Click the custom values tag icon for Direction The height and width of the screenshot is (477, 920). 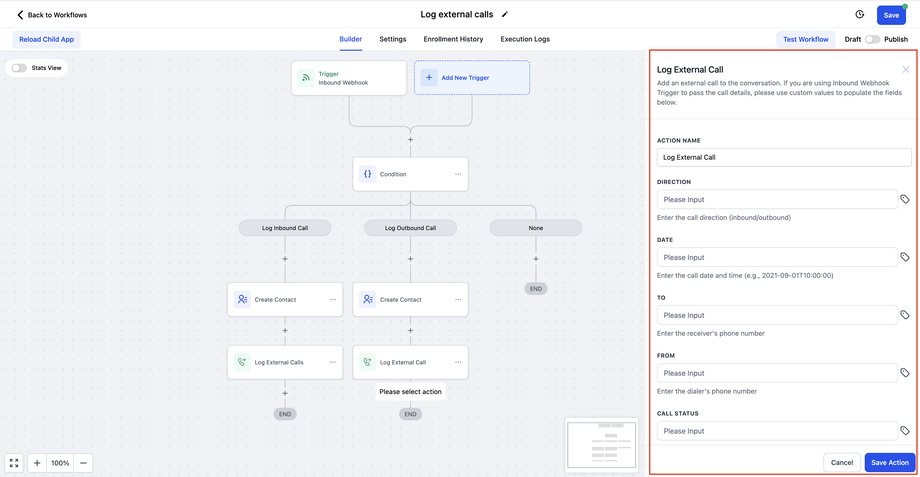coord(905,200)
